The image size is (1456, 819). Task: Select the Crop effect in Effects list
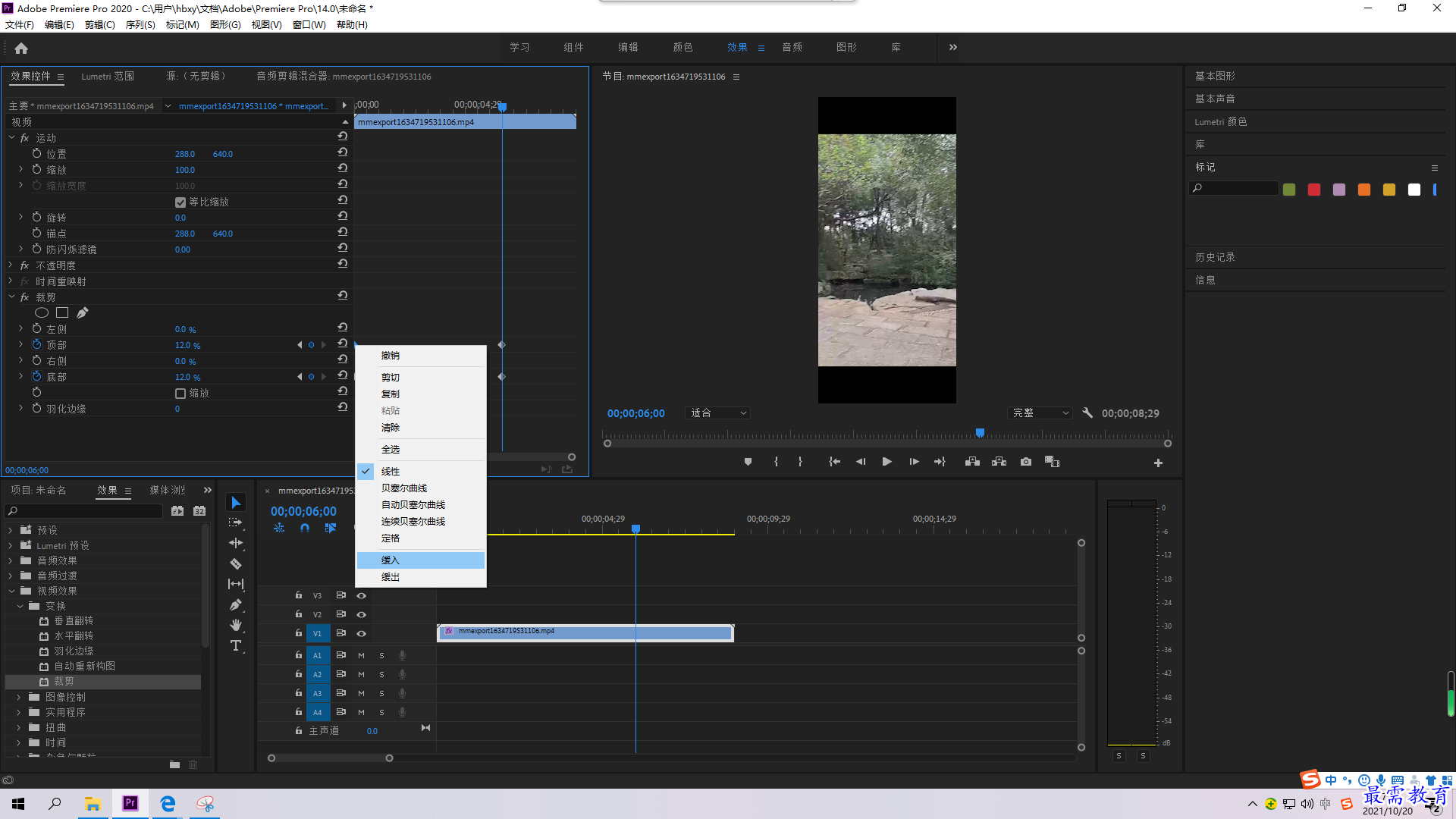pos(64,682)
